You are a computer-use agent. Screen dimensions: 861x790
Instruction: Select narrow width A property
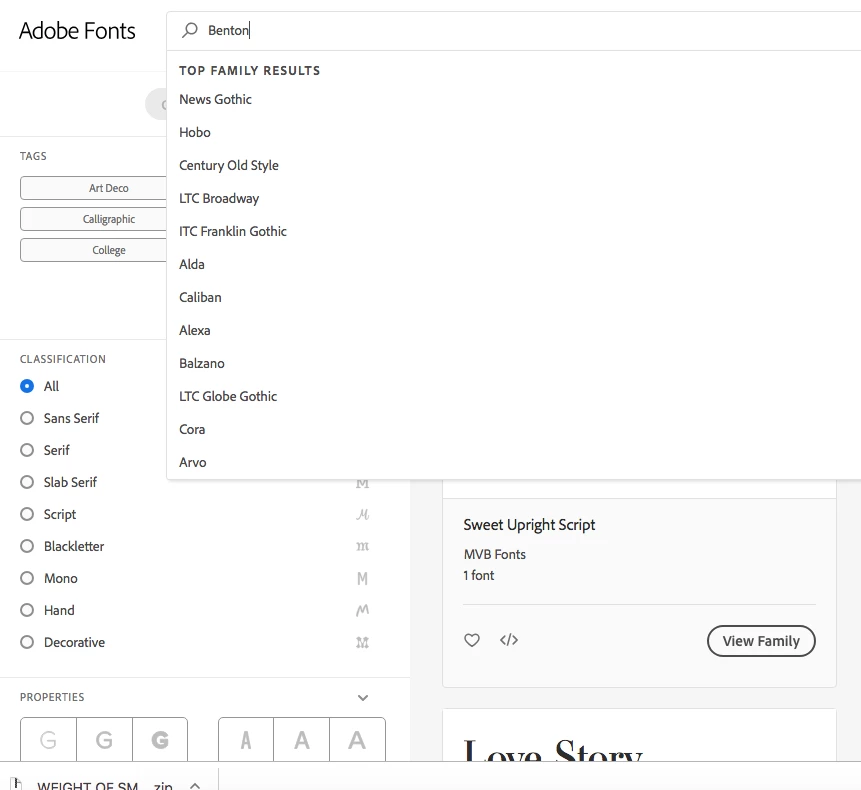click(x=246, y=739)
